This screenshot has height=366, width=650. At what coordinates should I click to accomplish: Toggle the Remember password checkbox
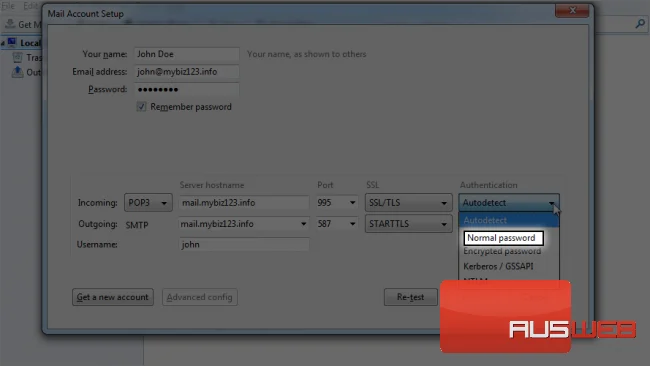141,107
